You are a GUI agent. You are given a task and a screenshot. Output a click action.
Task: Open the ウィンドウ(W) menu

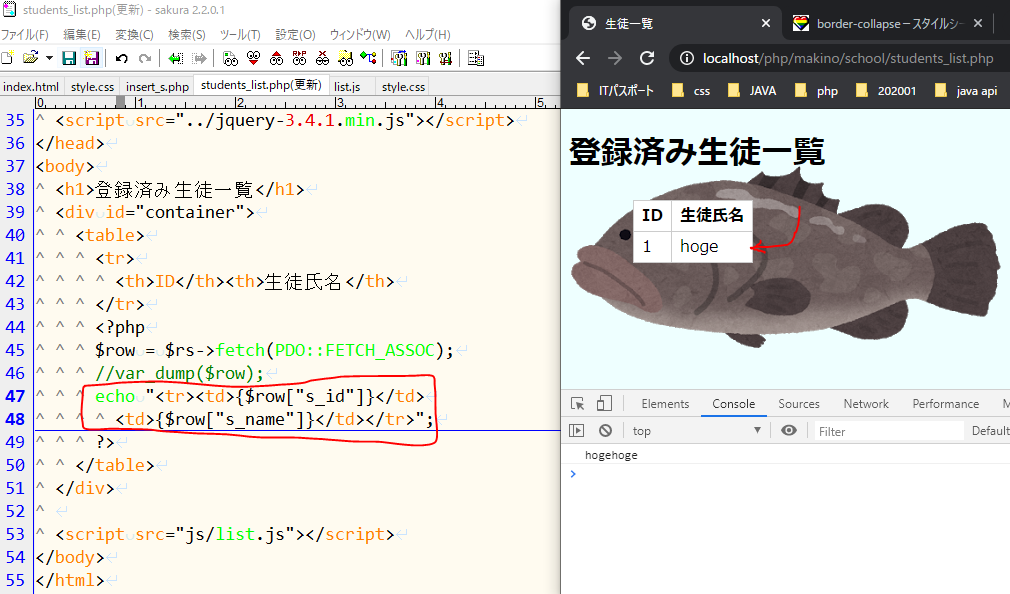point(360,35)
